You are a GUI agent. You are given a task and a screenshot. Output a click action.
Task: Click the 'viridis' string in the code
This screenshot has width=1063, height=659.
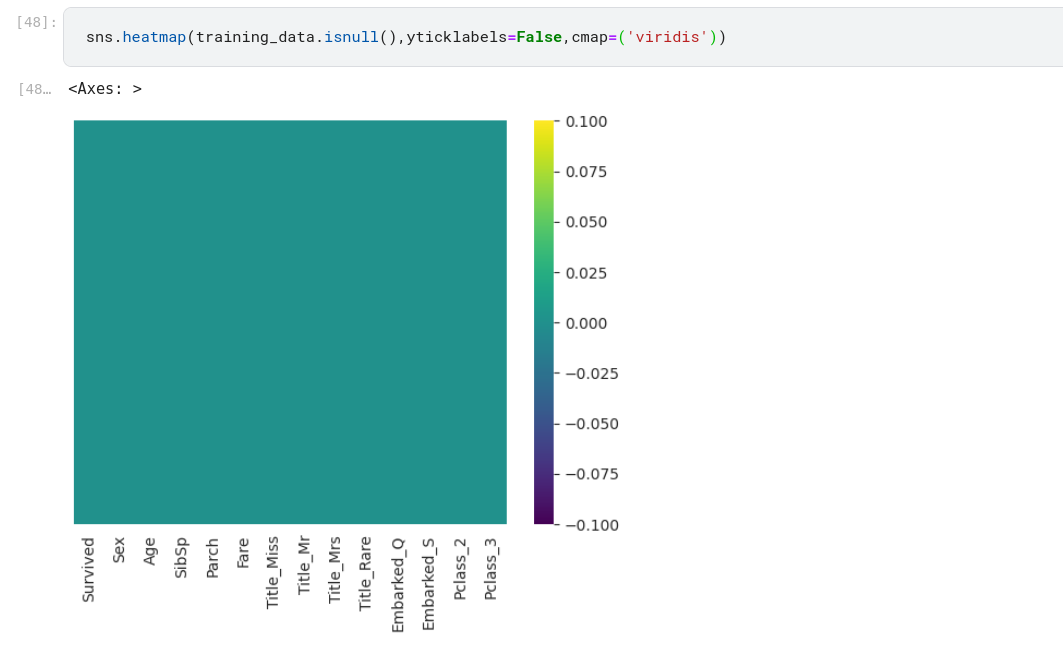(x=667, y=37)
